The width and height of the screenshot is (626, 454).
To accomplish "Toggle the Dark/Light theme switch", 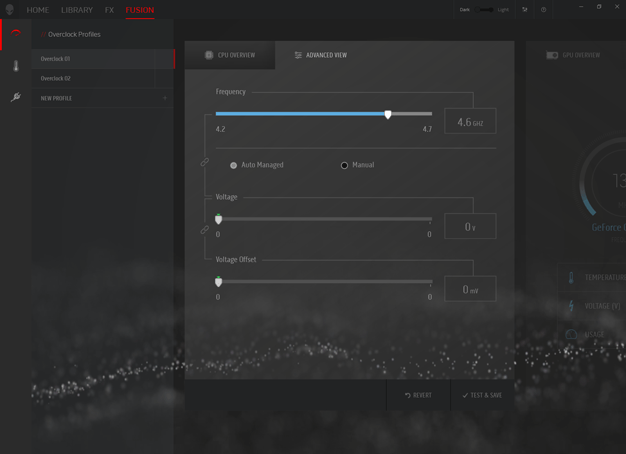I will click(x=484, y=10).
